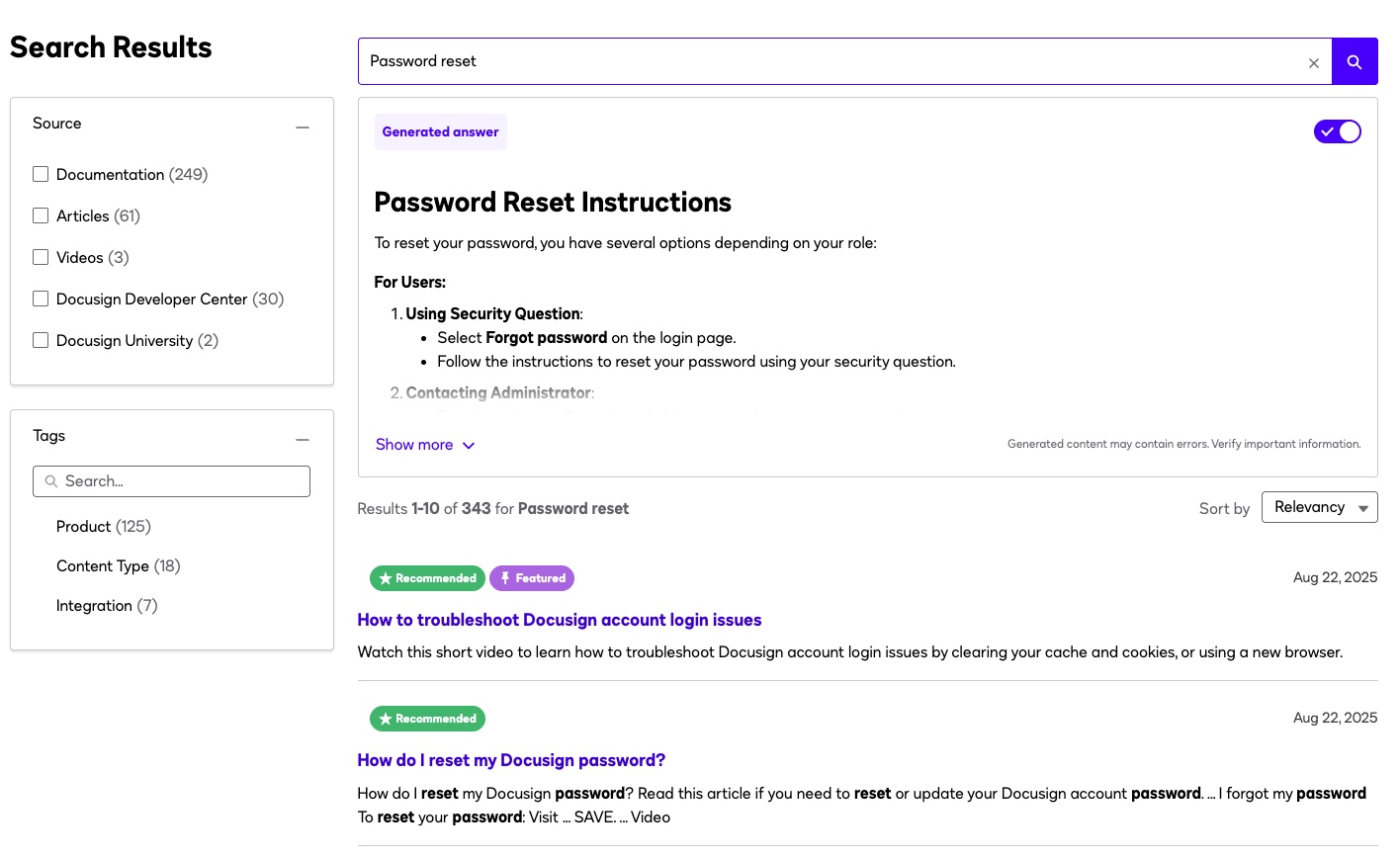Open "How do I reset my Docusign password?"
1400x859 pixels.
tap(510, 760)
